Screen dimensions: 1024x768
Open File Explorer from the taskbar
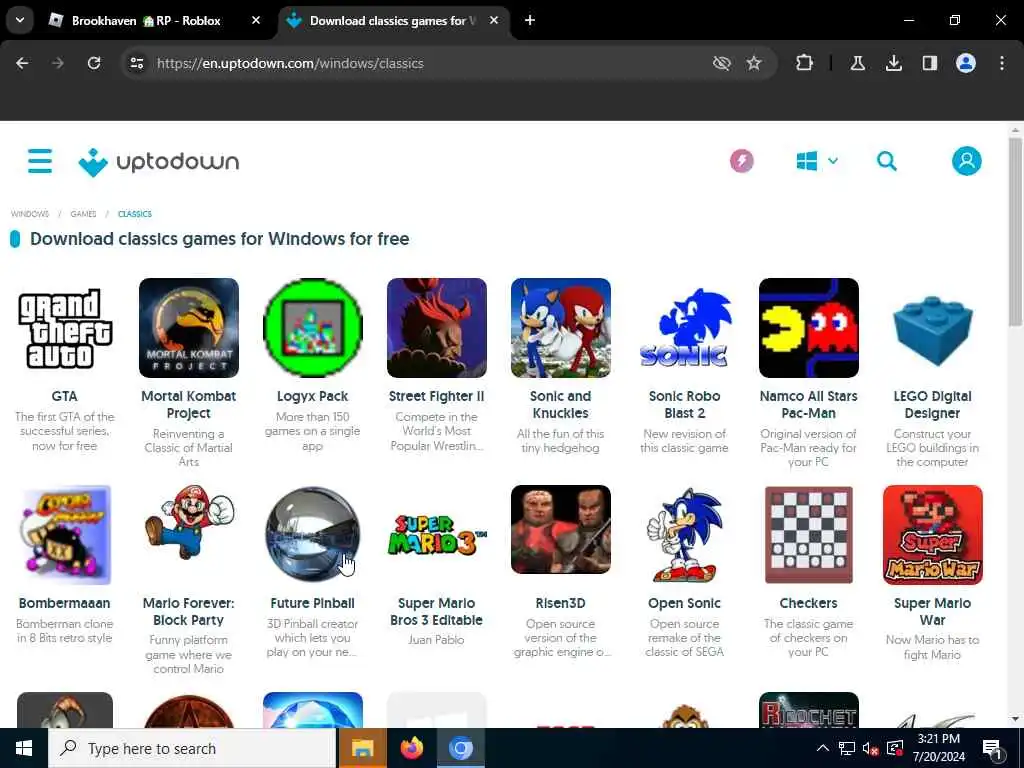[x=362, y=748]
